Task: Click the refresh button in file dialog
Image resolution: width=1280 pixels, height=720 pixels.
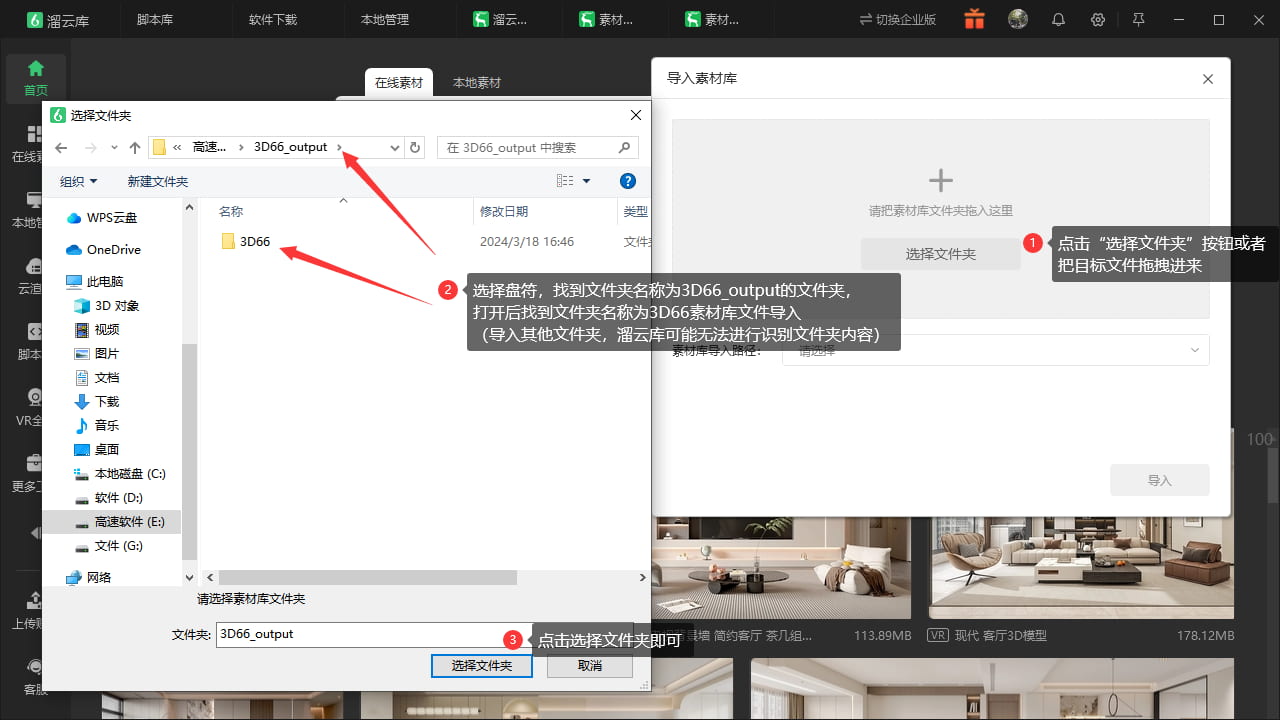Action: coord(416,147)
